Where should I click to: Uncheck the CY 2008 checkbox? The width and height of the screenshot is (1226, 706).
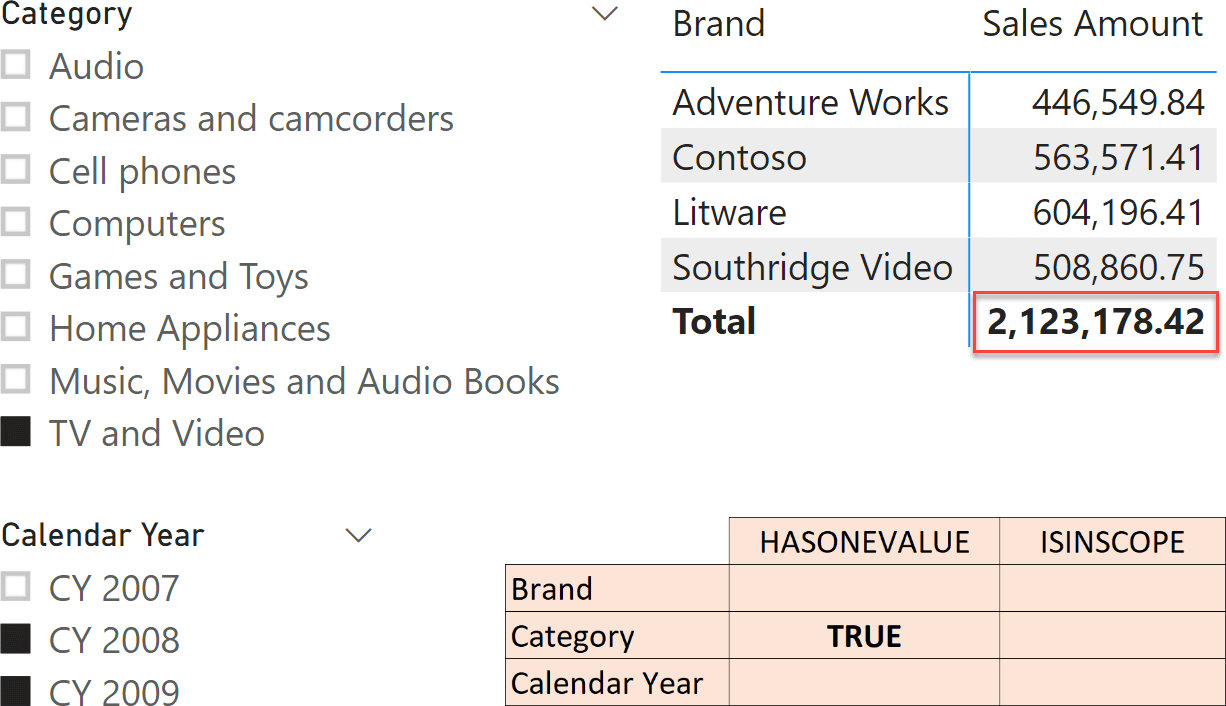click(x=15, y=639)
